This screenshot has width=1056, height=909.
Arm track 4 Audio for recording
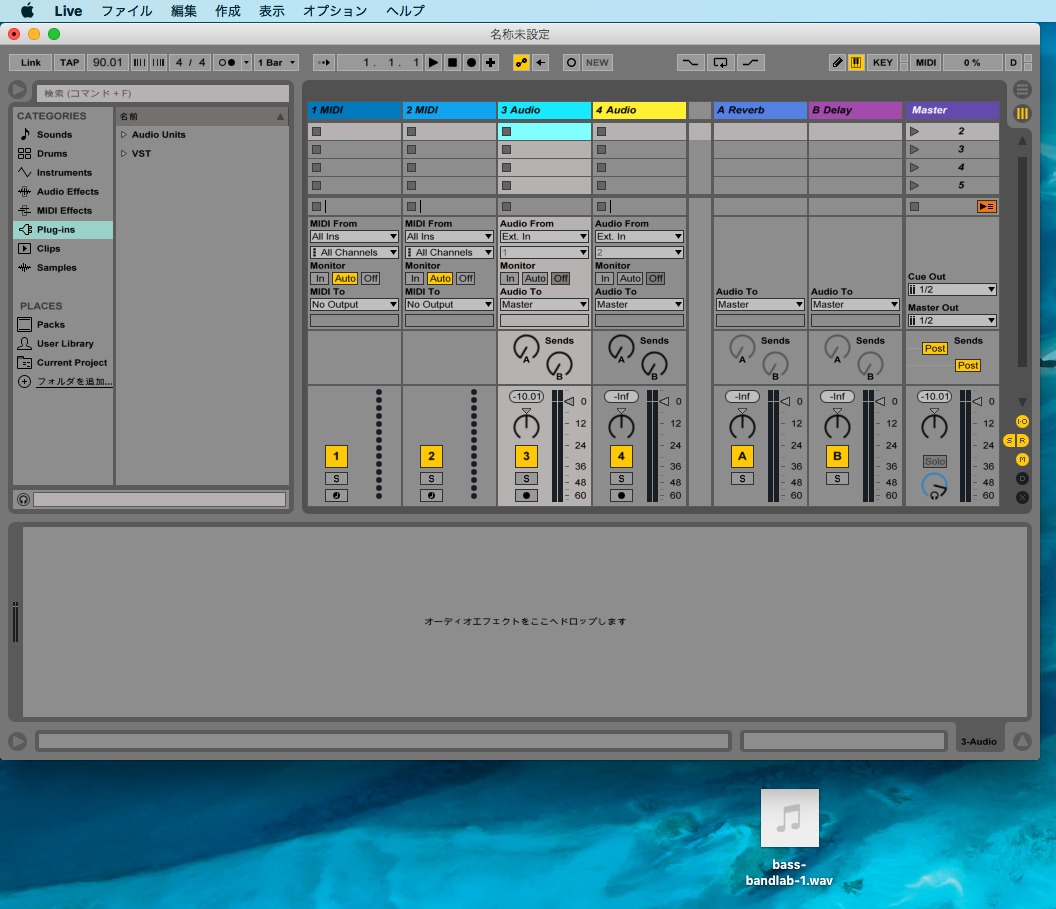[x=622, y=496]
